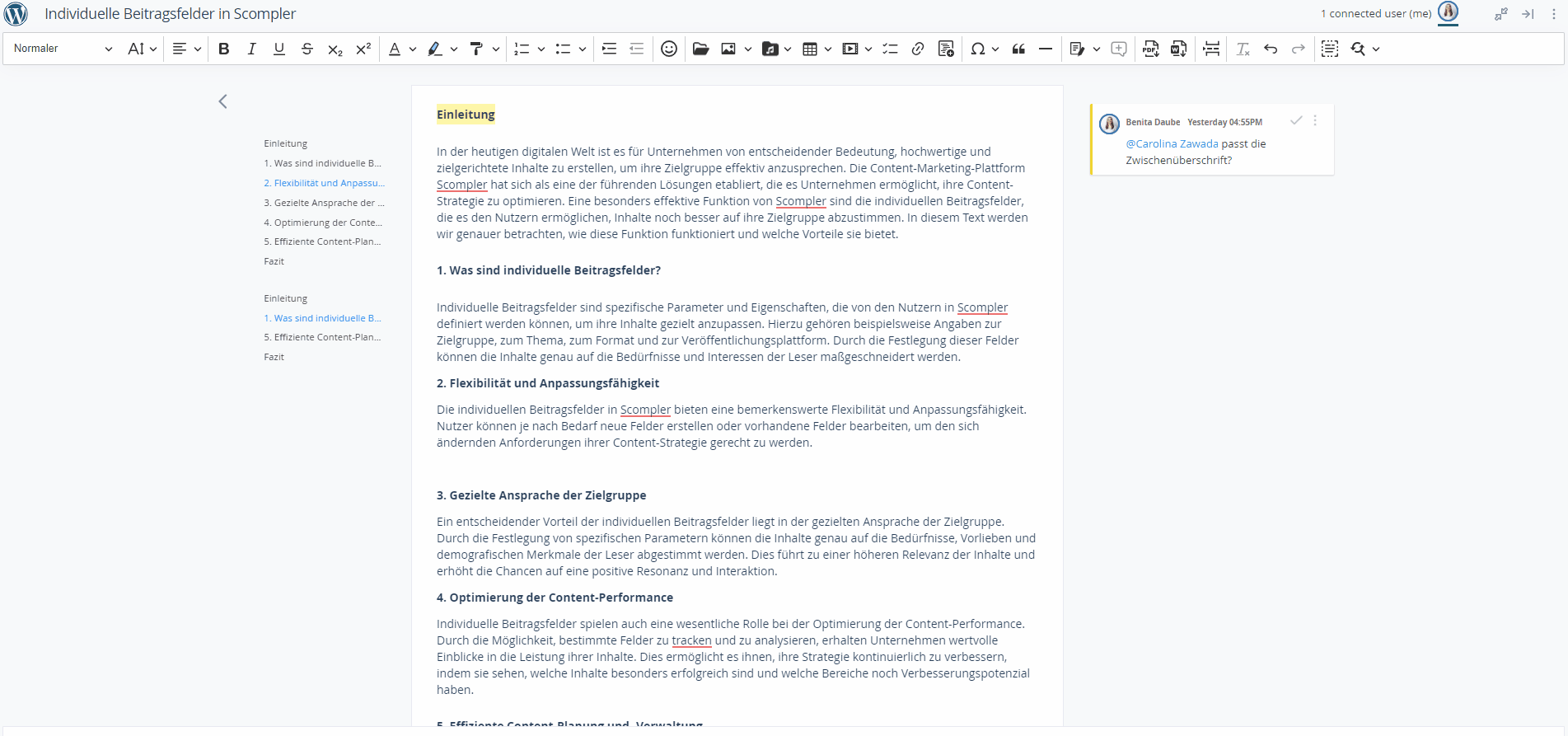1568x736 pixels.
Task: Toggle bold formatting
Action: pos(223,49)
